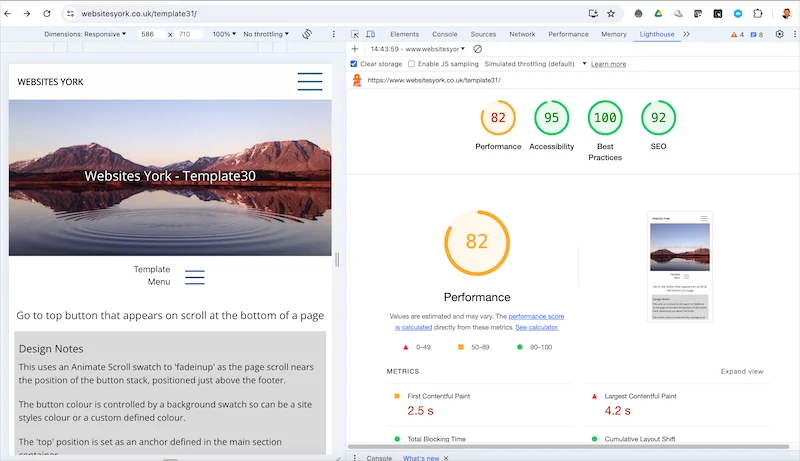The height and width of the screenshot is (461, 800).
Task: Open the 100% zoom dropdown
Action: coord(224,34)
